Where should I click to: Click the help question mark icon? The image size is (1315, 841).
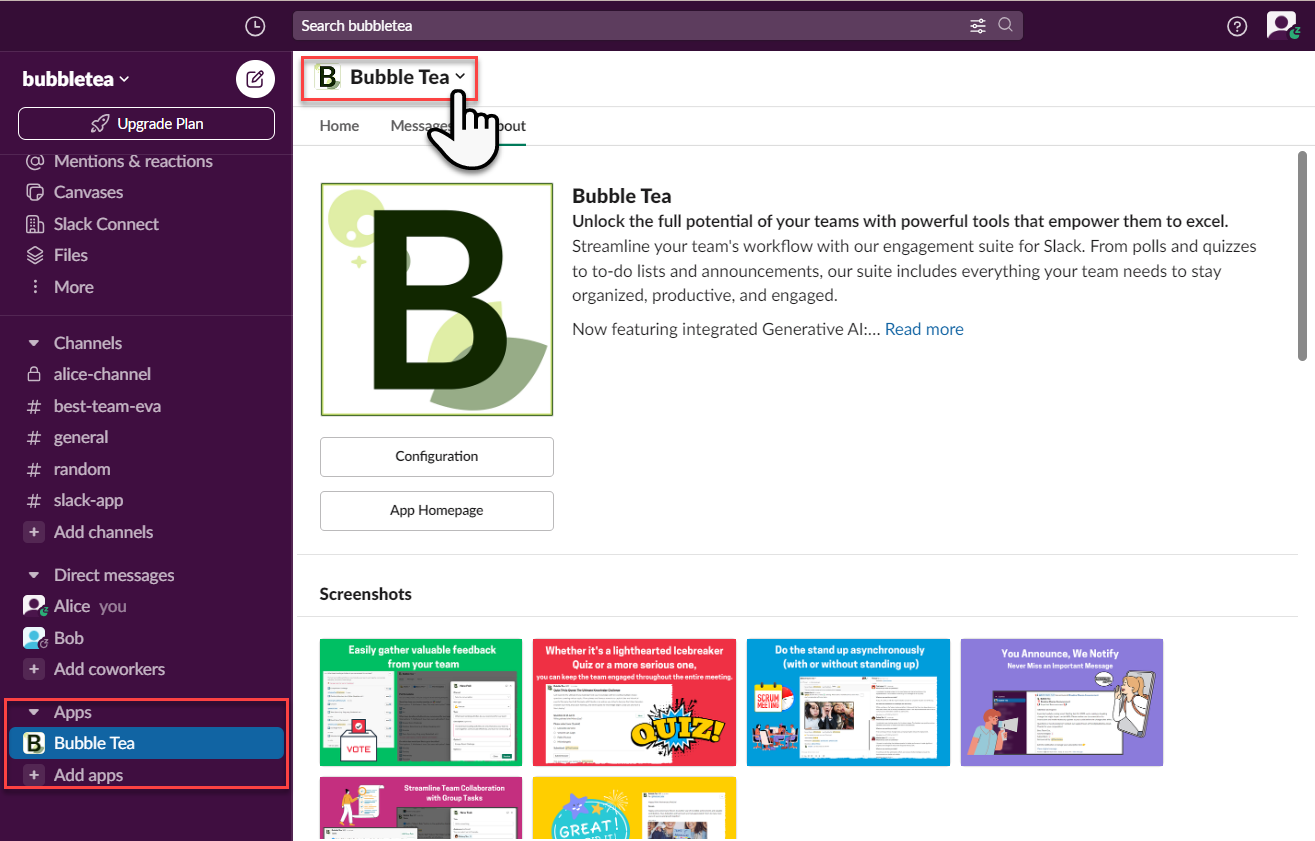coord(1237,26)
